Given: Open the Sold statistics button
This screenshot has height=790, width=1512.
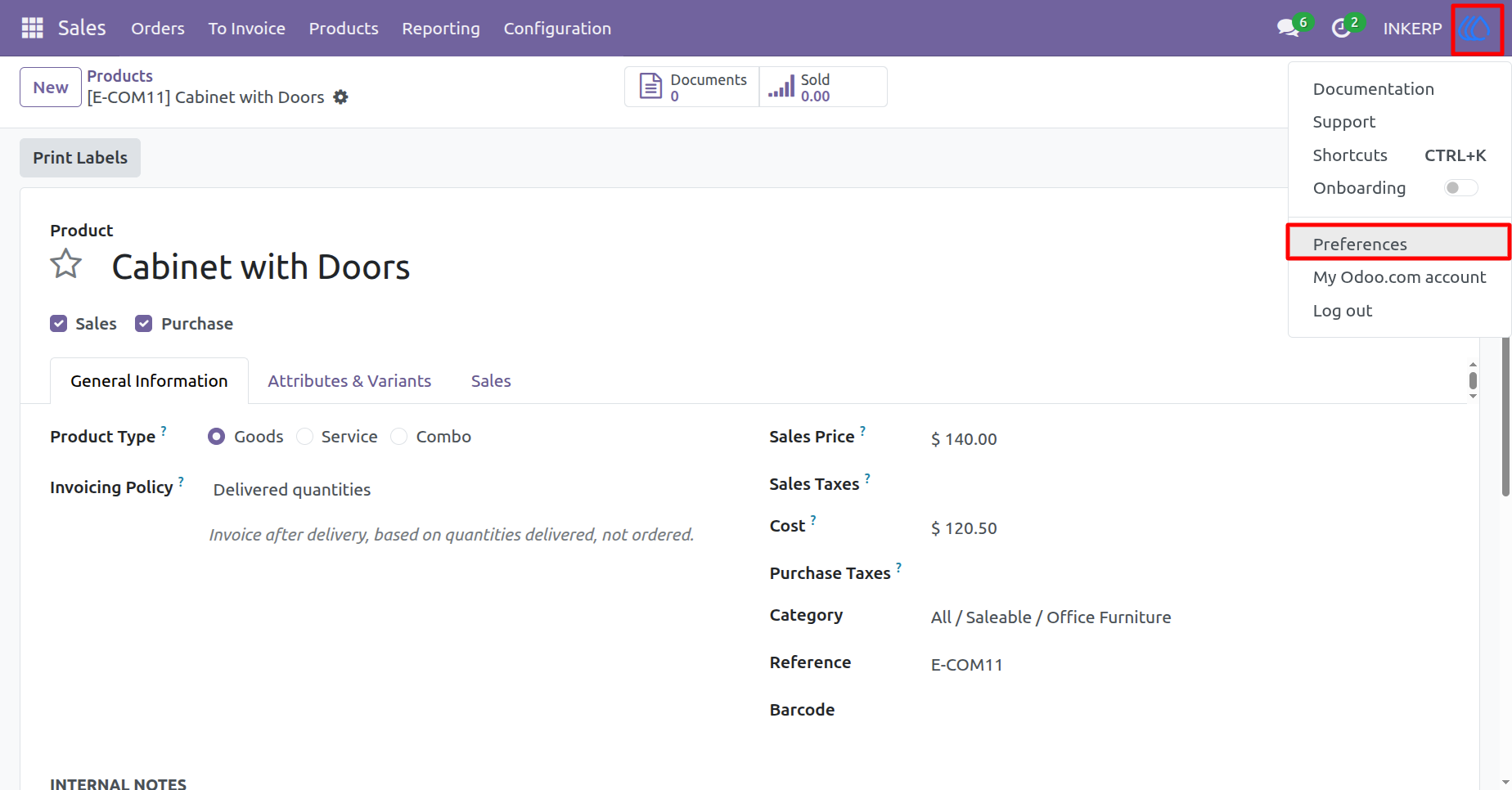Looking at the screenshot, I should [x=823, y=87].
